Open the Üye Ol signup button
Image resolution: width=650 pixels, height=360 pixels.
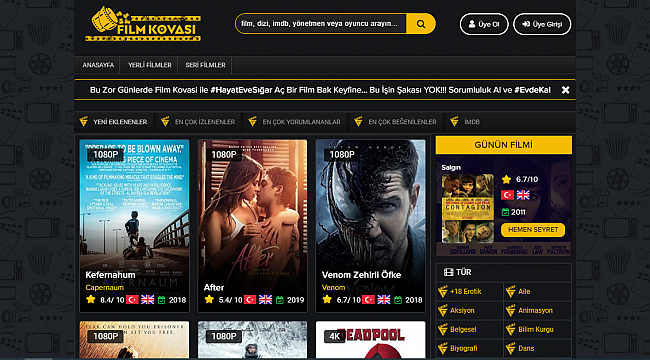click(484, 24)
